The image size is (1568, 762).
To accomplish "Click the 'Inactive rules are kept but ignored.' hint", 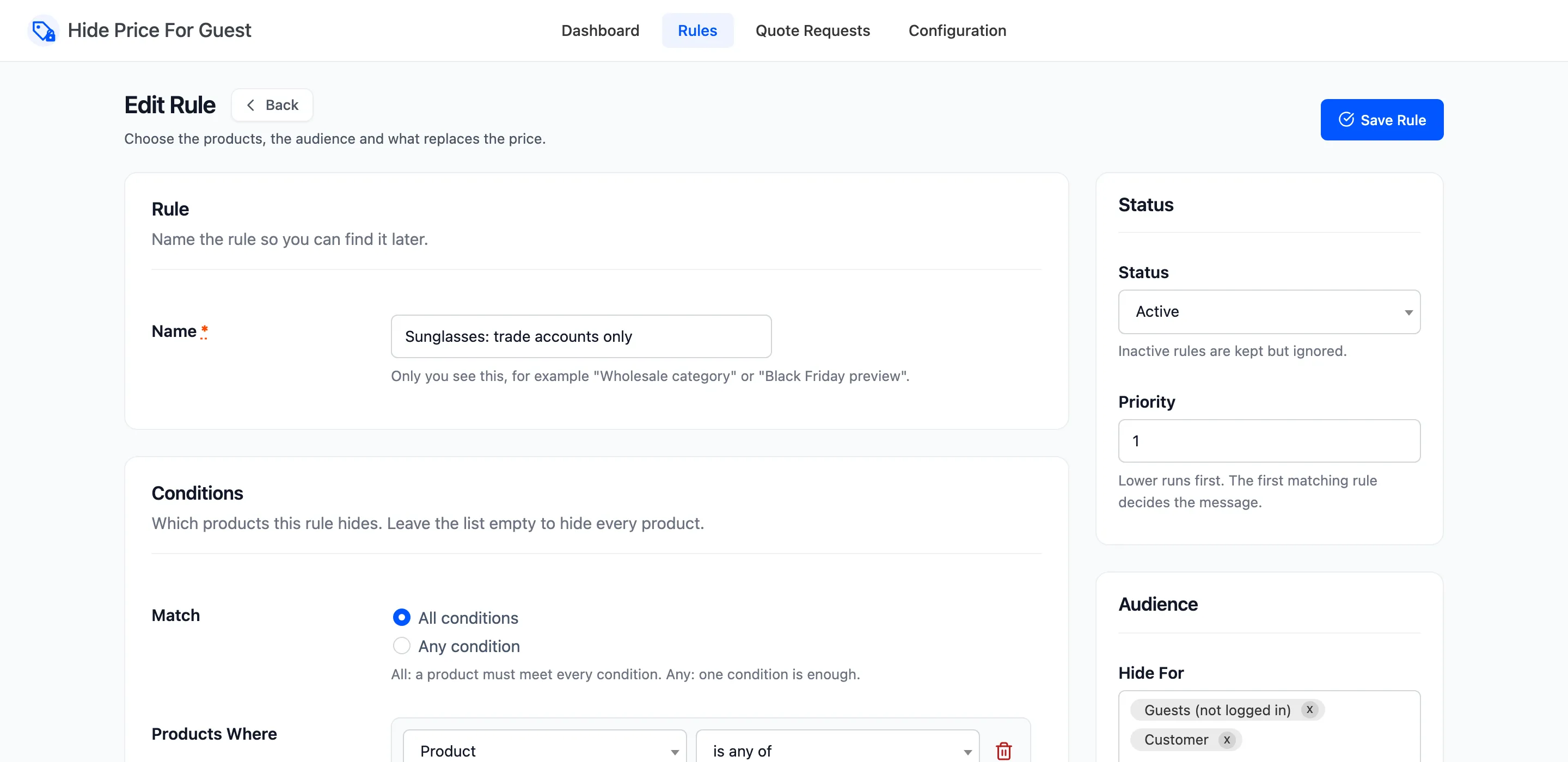I will pos(1232,351).
